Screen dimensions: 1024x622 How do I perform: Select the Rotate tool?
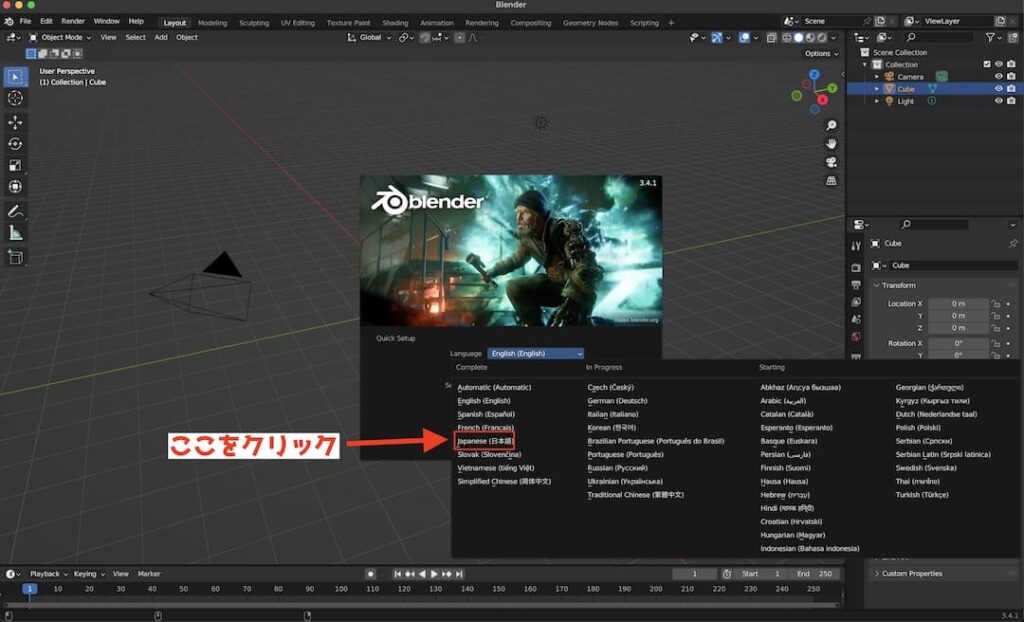tap(15, 144)
